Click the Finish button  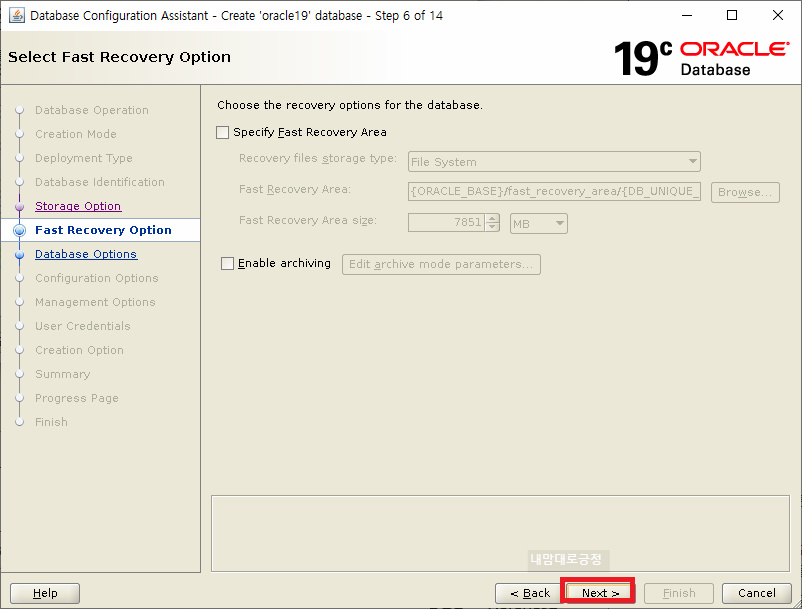[679, 593]
